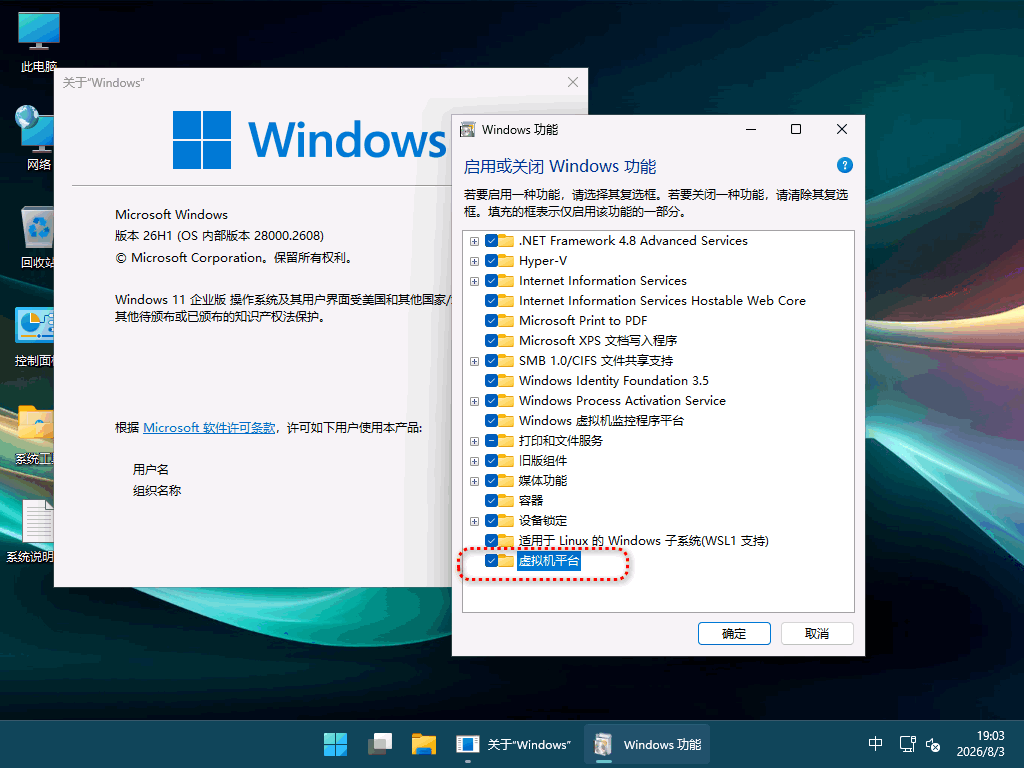The image size is (1024, 768).
Task: Toggle the 容器 checkbox
Action: 492,500
